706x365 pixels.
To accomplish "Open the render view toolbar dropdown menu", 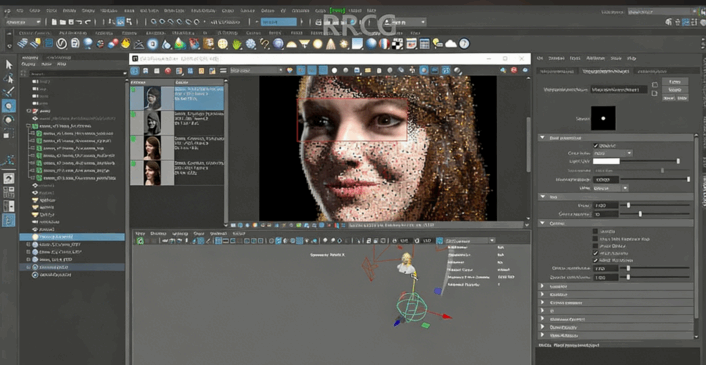I will 257,70.
